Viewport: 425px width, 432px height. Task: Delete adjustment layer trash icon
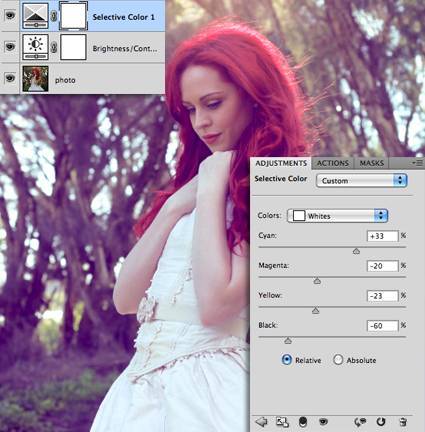coord(403,422)
